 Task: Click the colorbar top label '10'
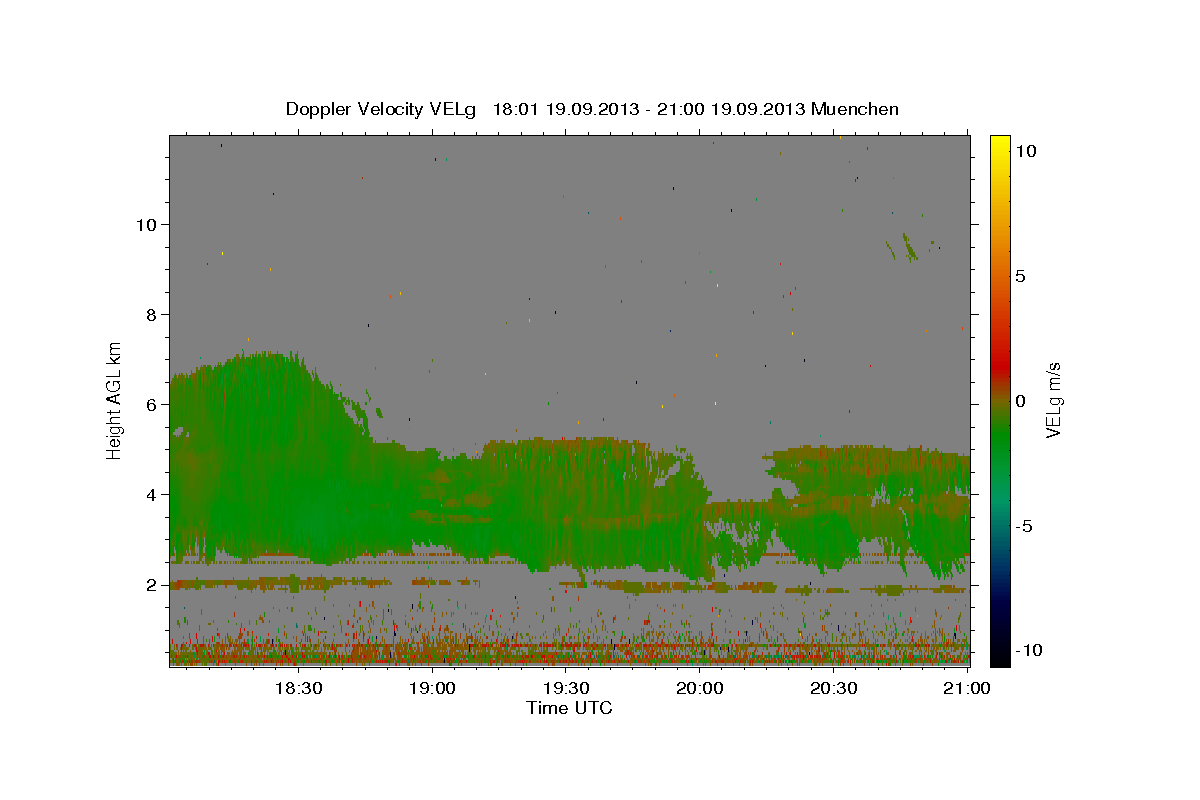coord(1025,150)
